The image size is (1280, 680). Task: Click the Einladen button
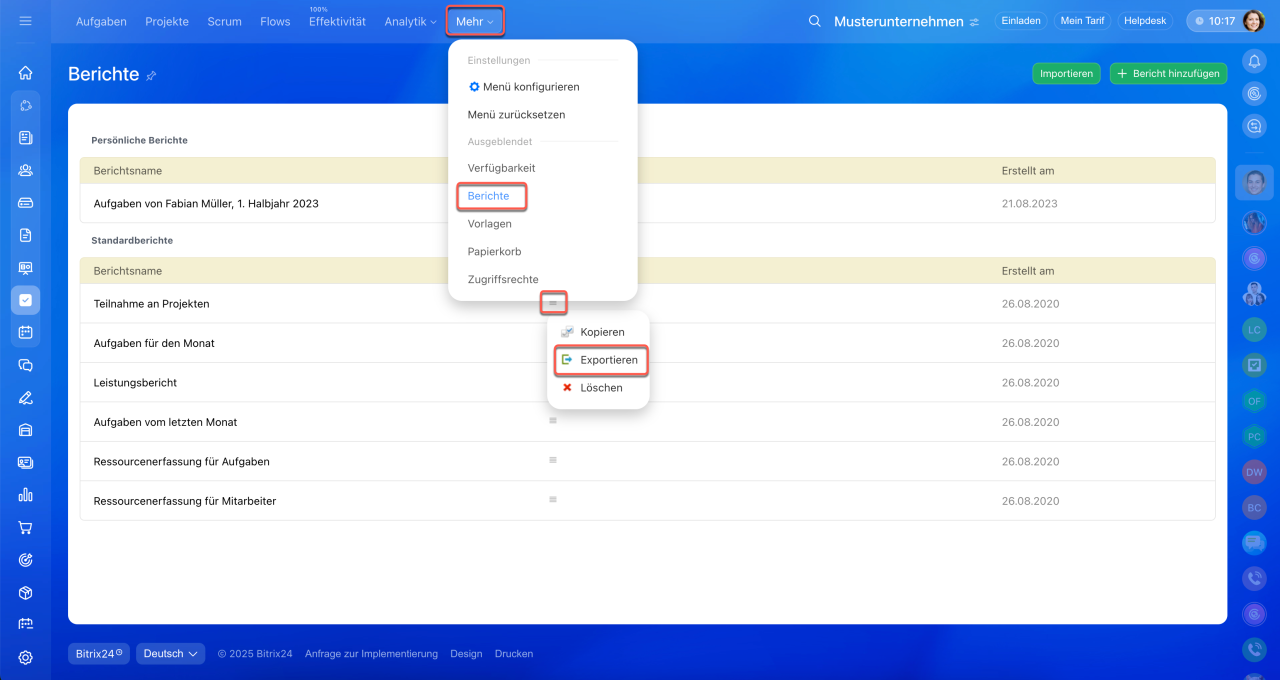[1020, 21]
